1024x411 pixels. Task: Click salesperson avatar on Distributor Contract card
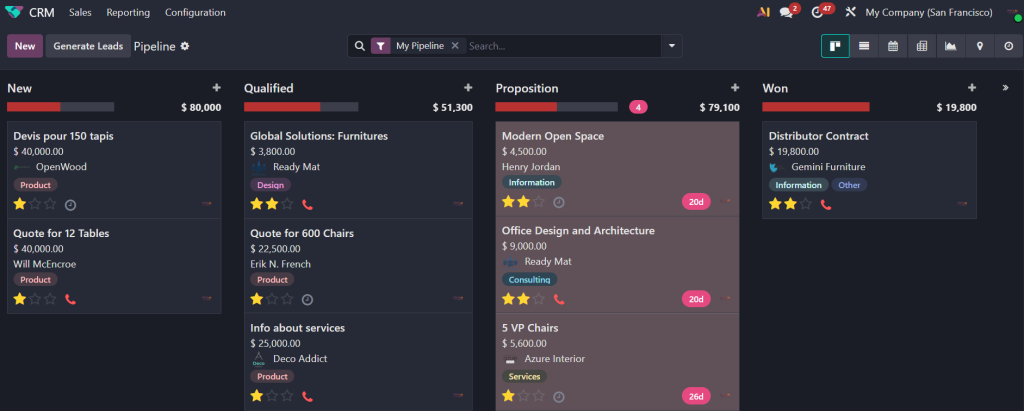coord(962,203)
